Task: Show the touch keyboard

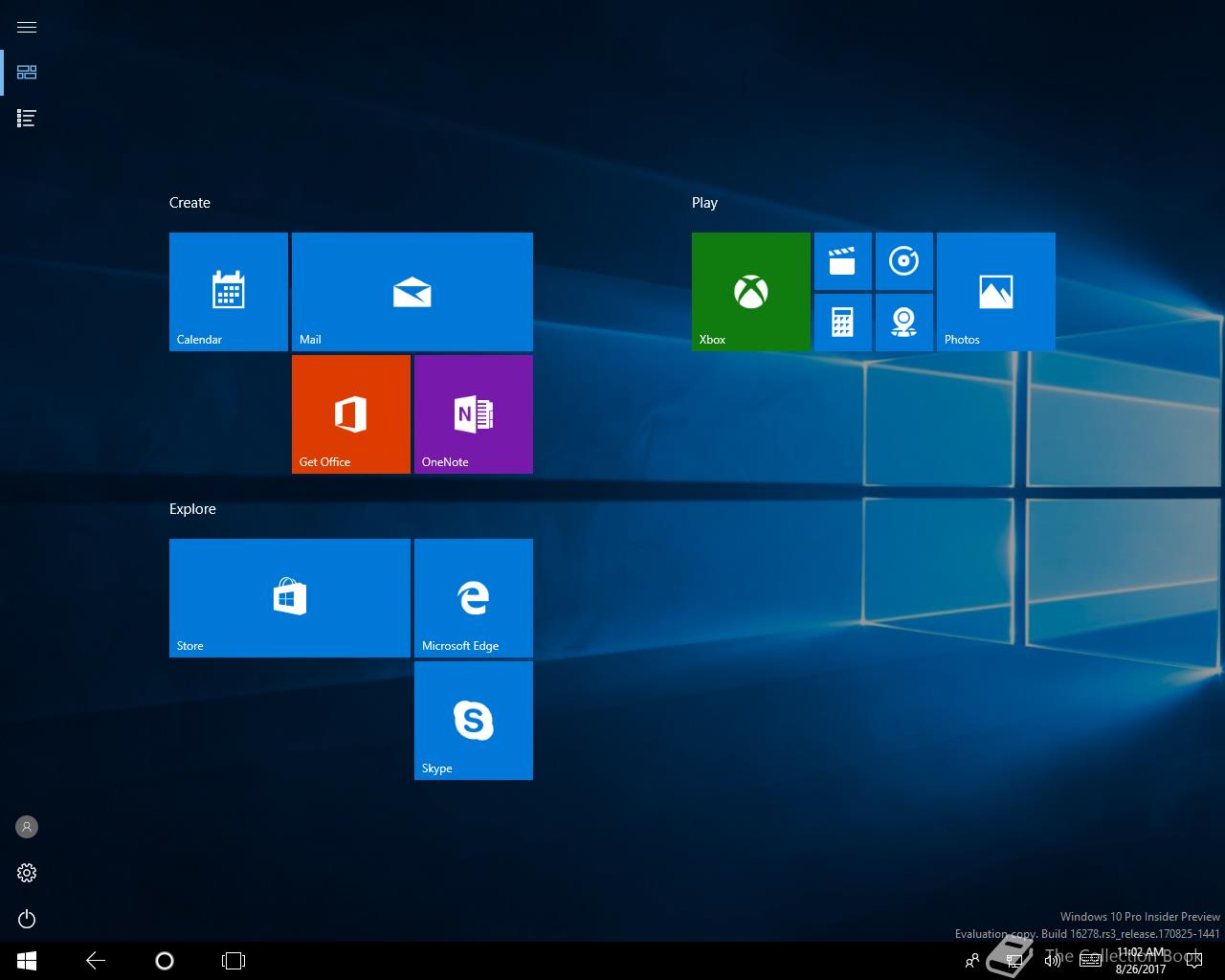Action: [x=1090, y=961]
